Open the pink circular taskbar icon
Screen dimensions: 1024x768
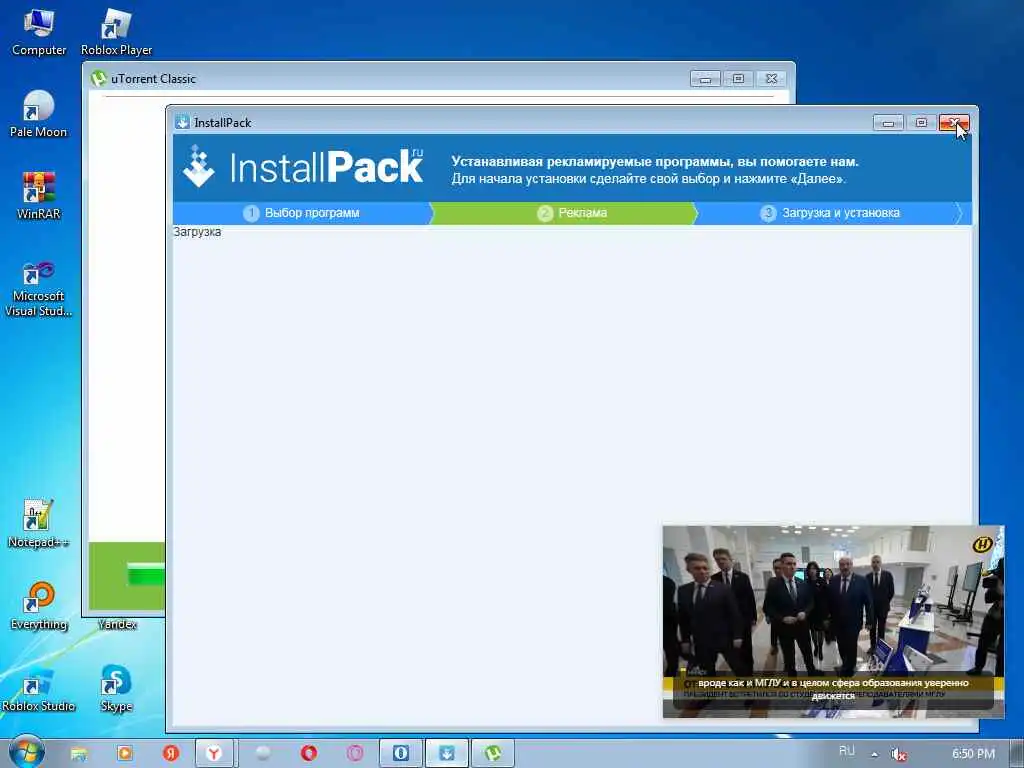tap(355, 754)
